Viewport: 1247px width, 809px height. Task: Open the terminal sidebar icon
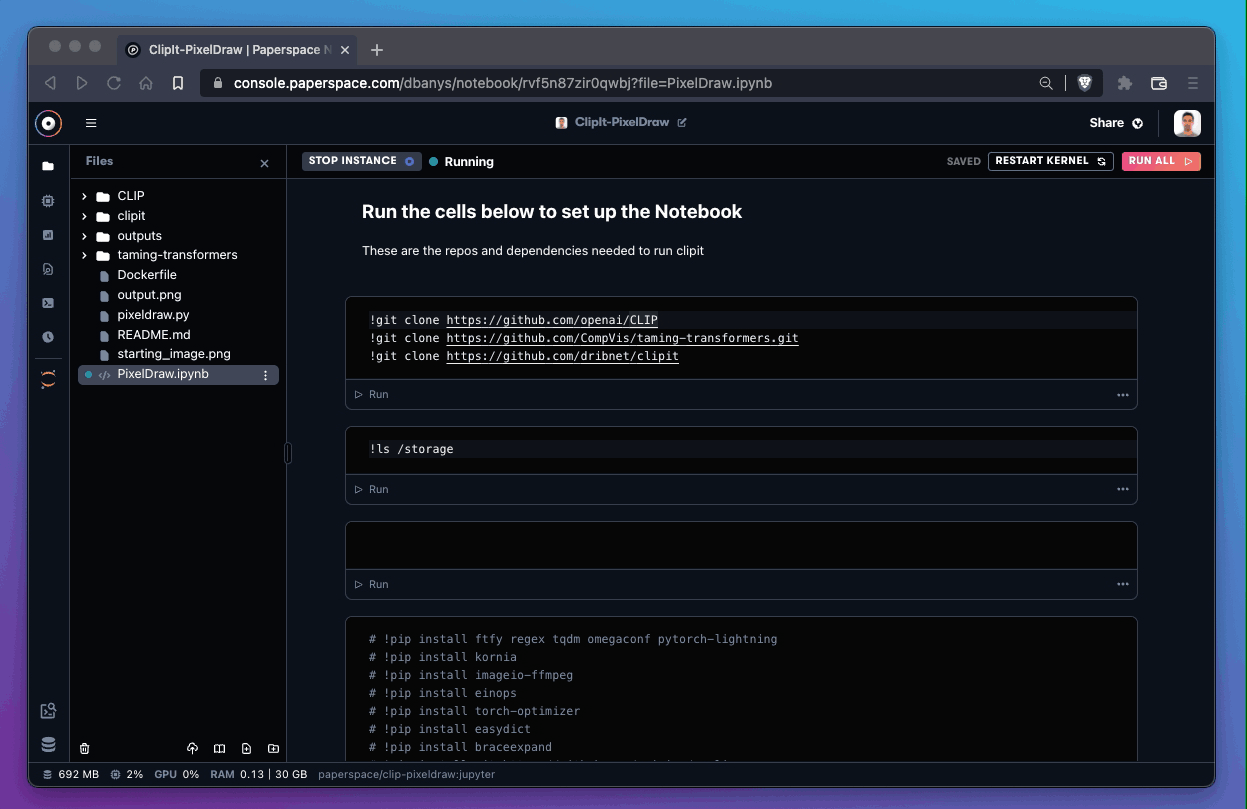(48, 303)
